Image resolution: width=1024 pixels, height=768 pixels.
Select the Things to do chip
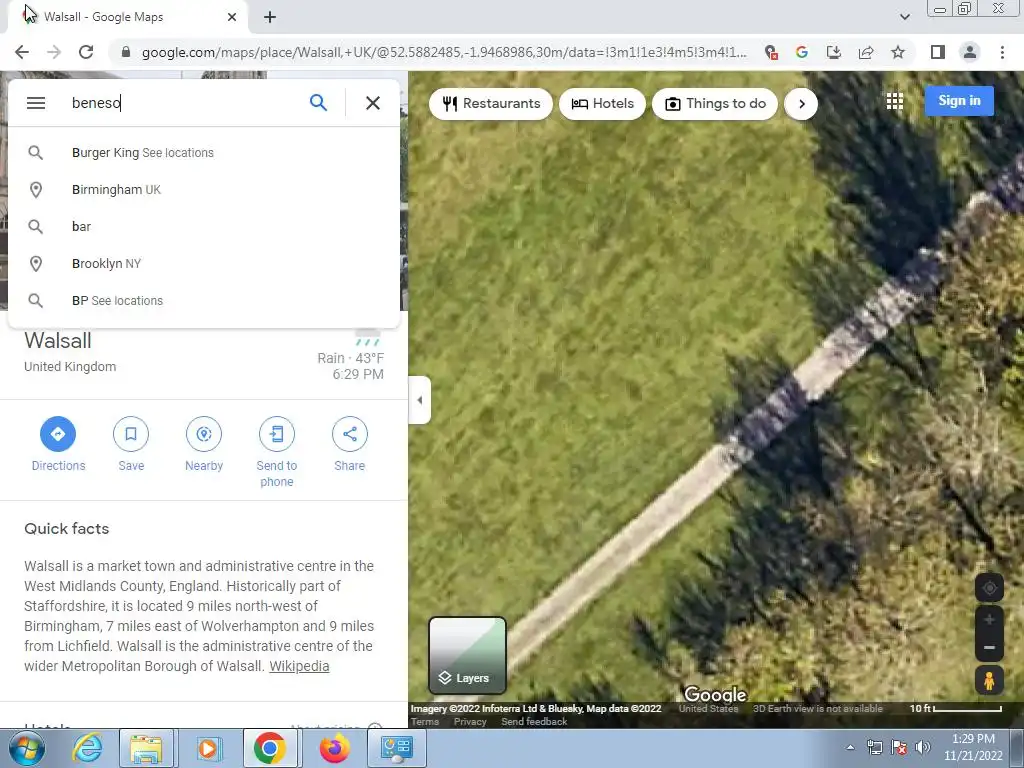coord(715,104)
